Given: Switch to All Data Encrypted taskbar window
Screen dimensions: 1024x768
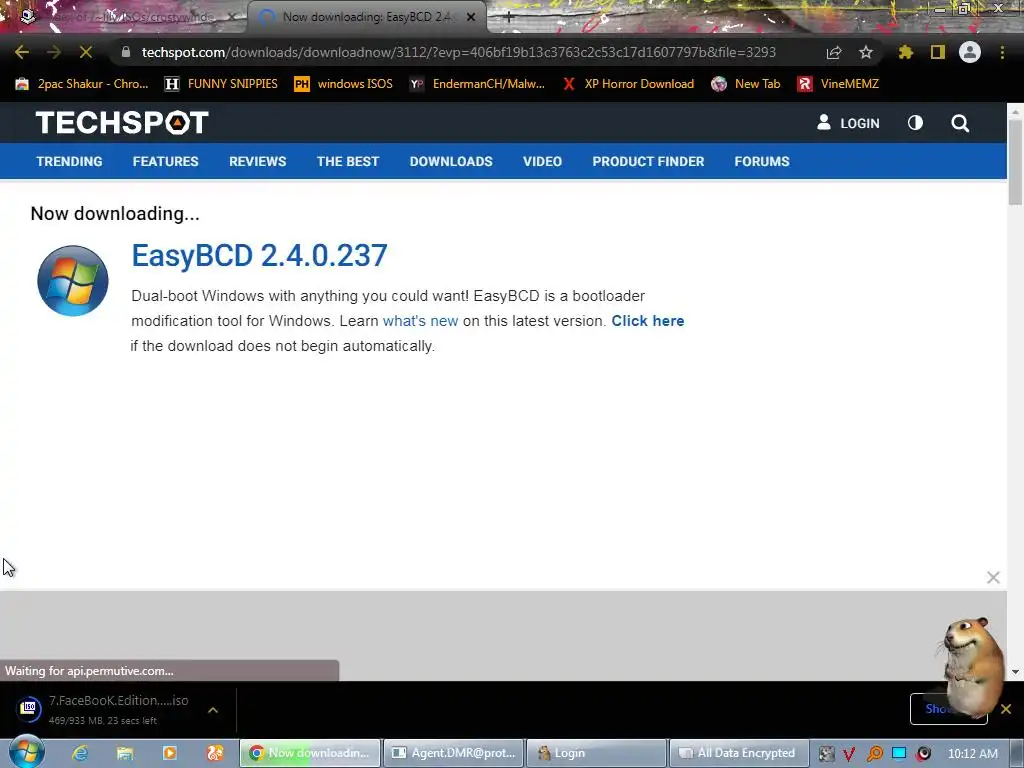Looking at the screenshot, I should coord(739,753).
